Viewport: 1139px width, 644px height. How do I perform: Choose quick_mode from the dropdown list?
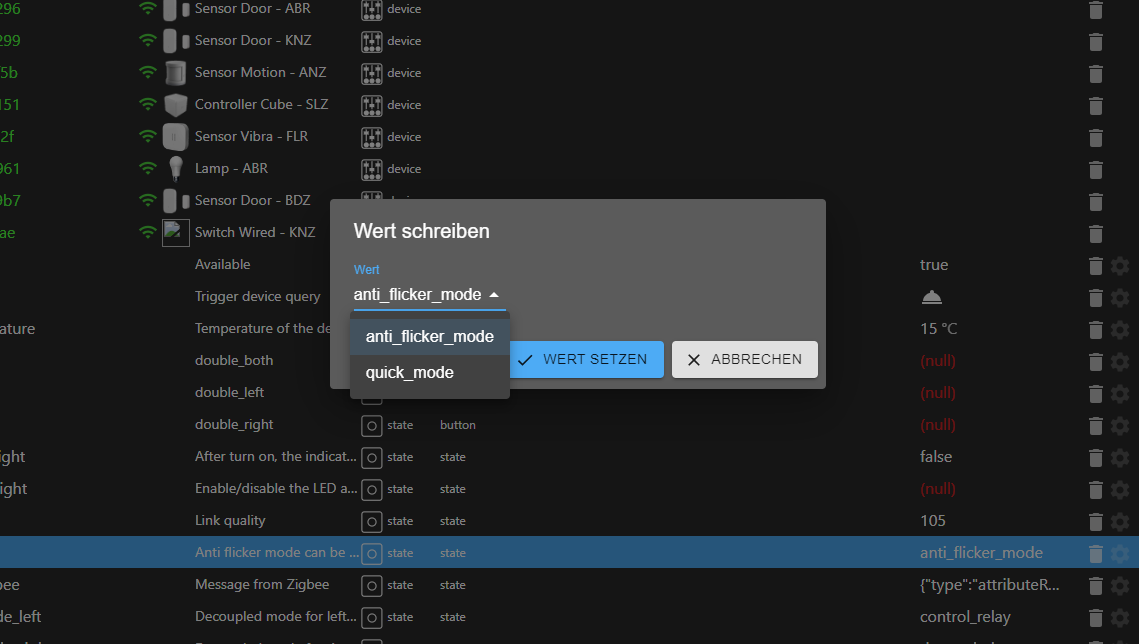click(x=429, y=373)
